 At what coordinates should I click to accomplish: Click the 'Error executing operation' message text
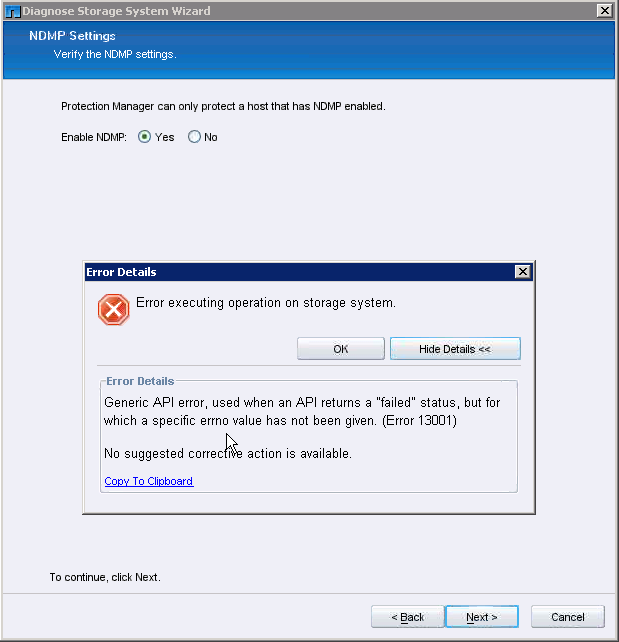tap(266, 302)
